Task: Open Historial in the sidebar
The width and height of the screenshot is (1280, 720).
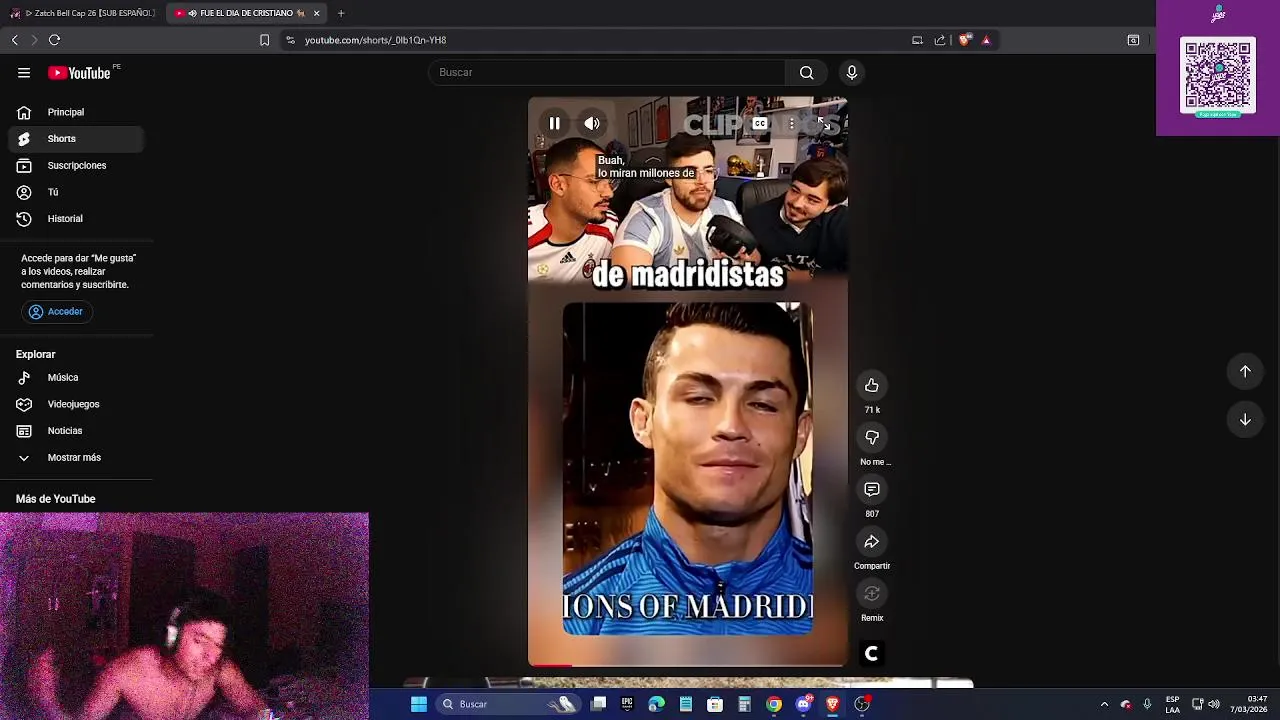Action: 76,219
